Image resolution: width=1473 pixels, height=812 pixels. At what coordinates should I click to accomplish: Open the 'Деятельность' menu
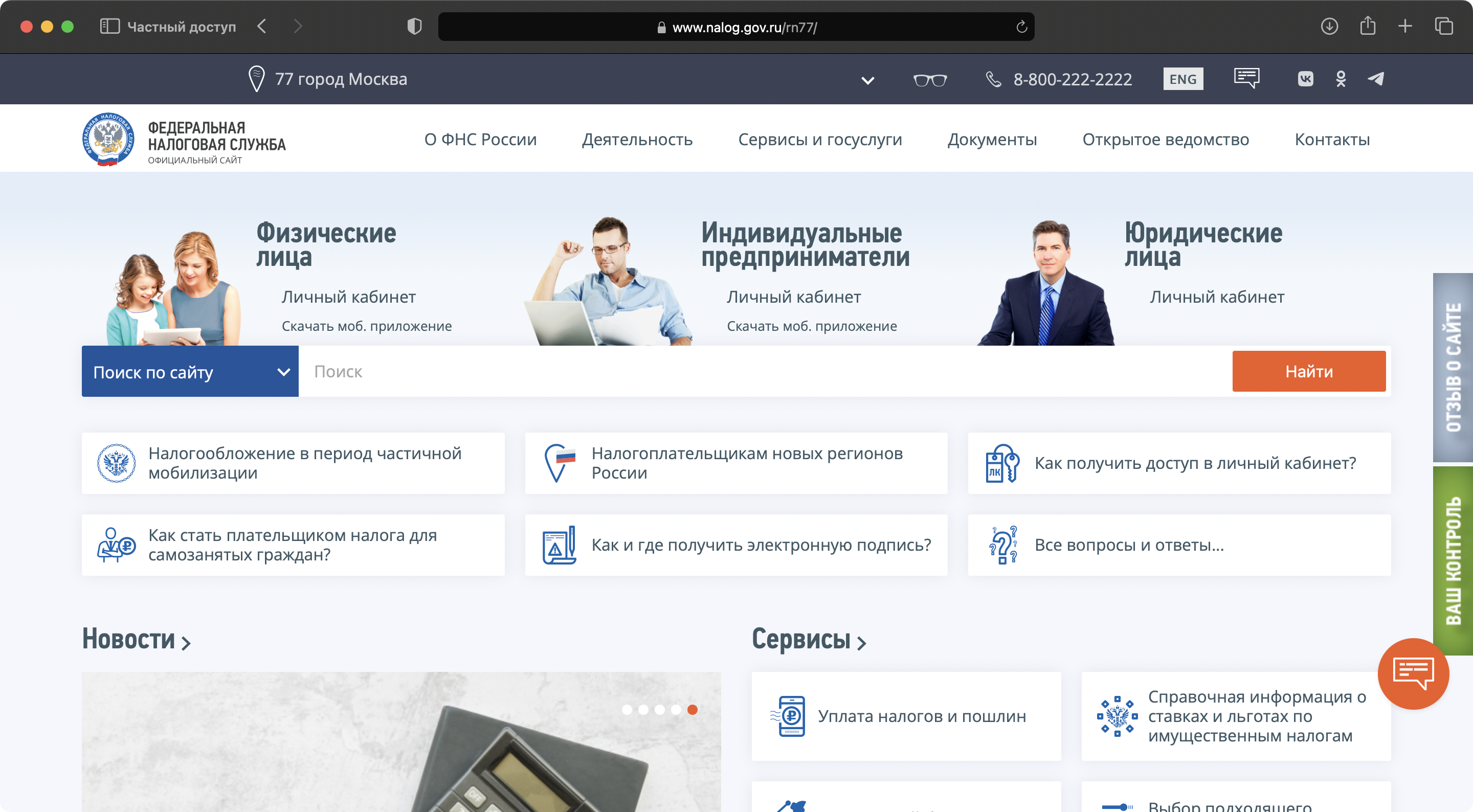click(x=637, y=139)
